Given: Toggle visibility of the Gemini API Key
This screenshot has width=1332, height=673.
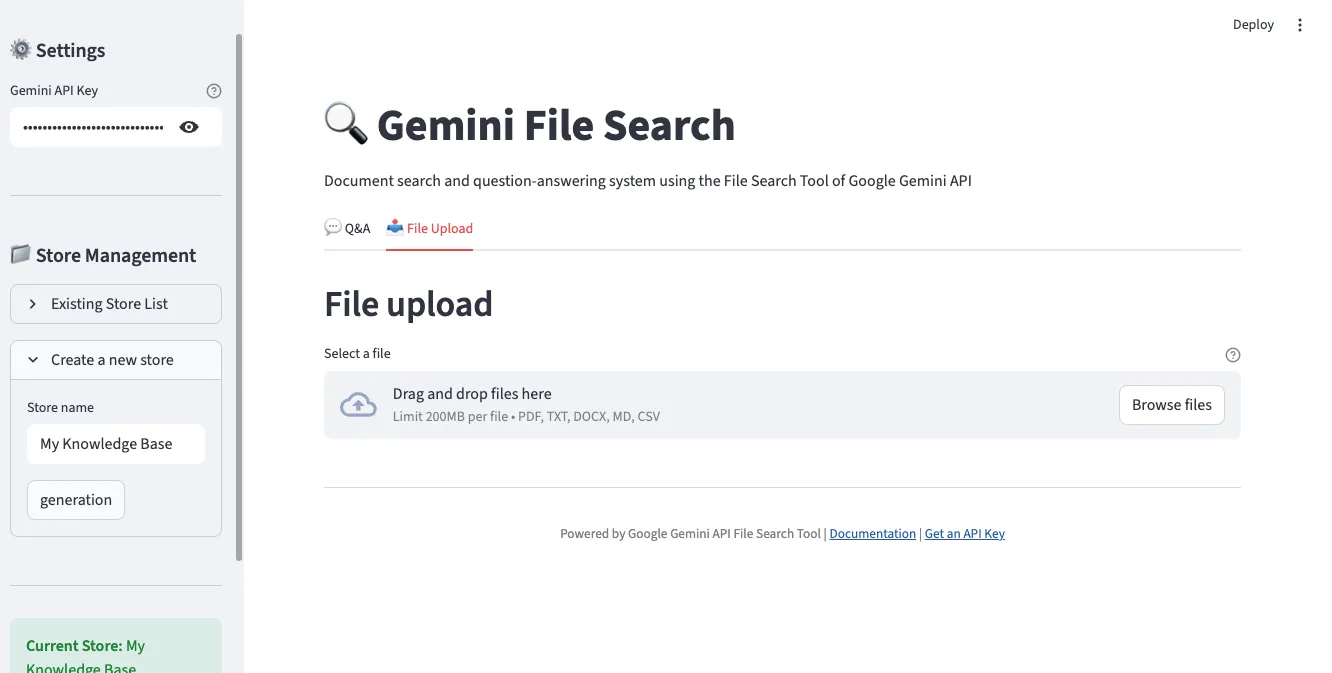Looking at the screenshot, I should [189, 126].
